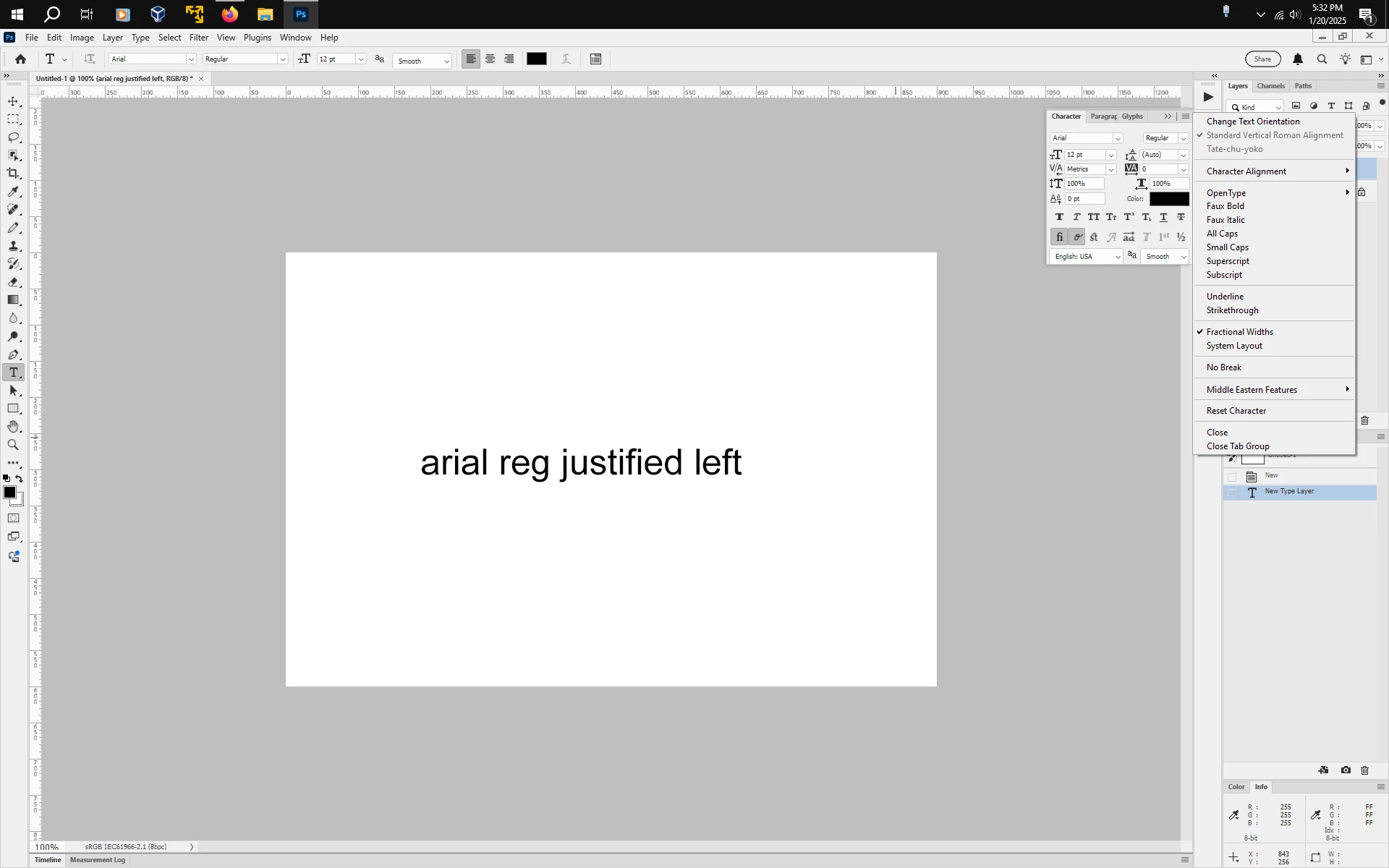
Task: Select the Hand tool
Action: coord(14,427)
